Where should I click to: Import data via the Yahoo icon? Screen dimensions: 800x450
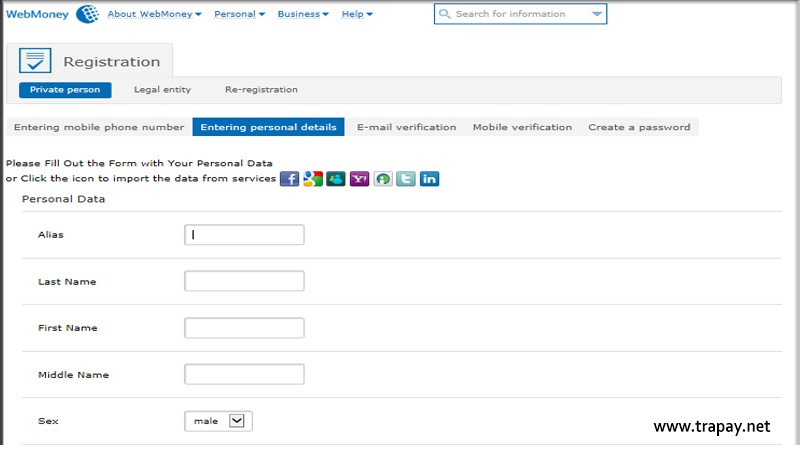(359, 179)
